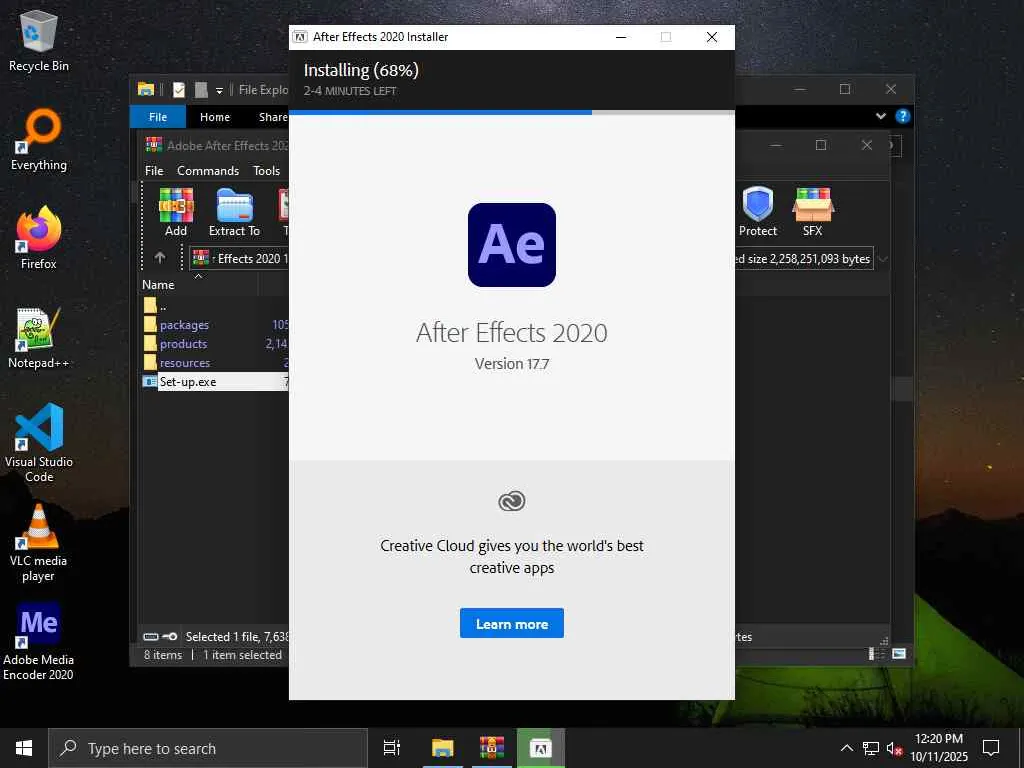1024x768 pixels.
Task: Click the After Effects Ae logo
Action: pos(511,244)
